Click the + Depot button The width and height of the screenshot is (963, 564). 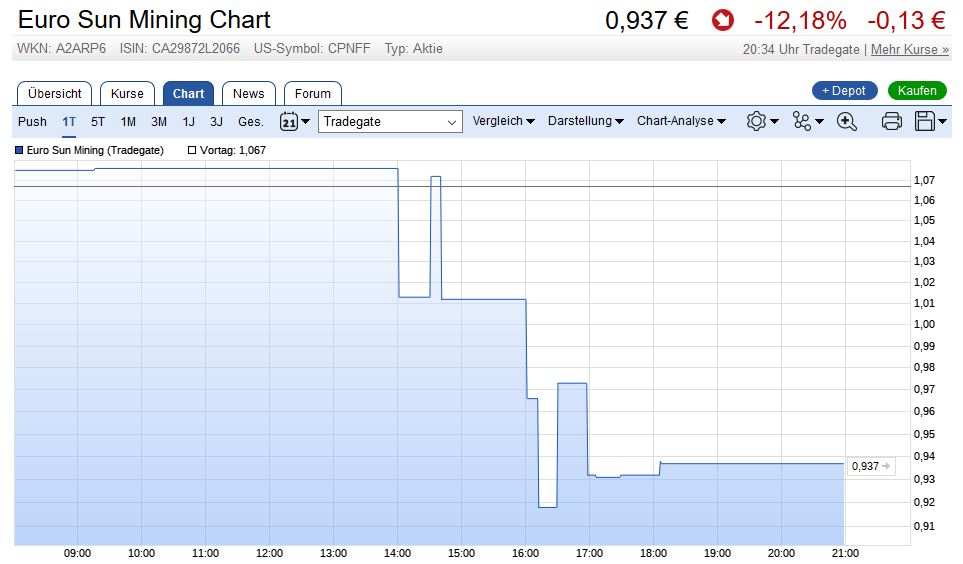[x=844, y=91]
